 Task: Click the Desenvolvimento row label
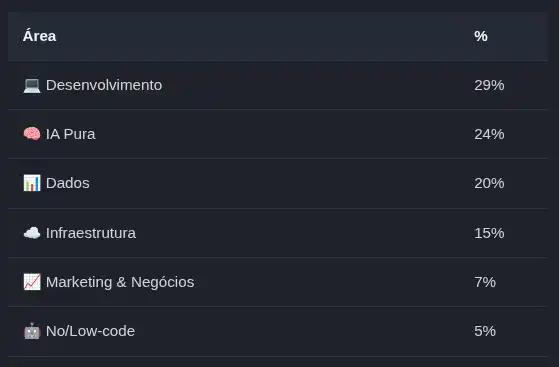pyautogui.click(x=104, y=85)
